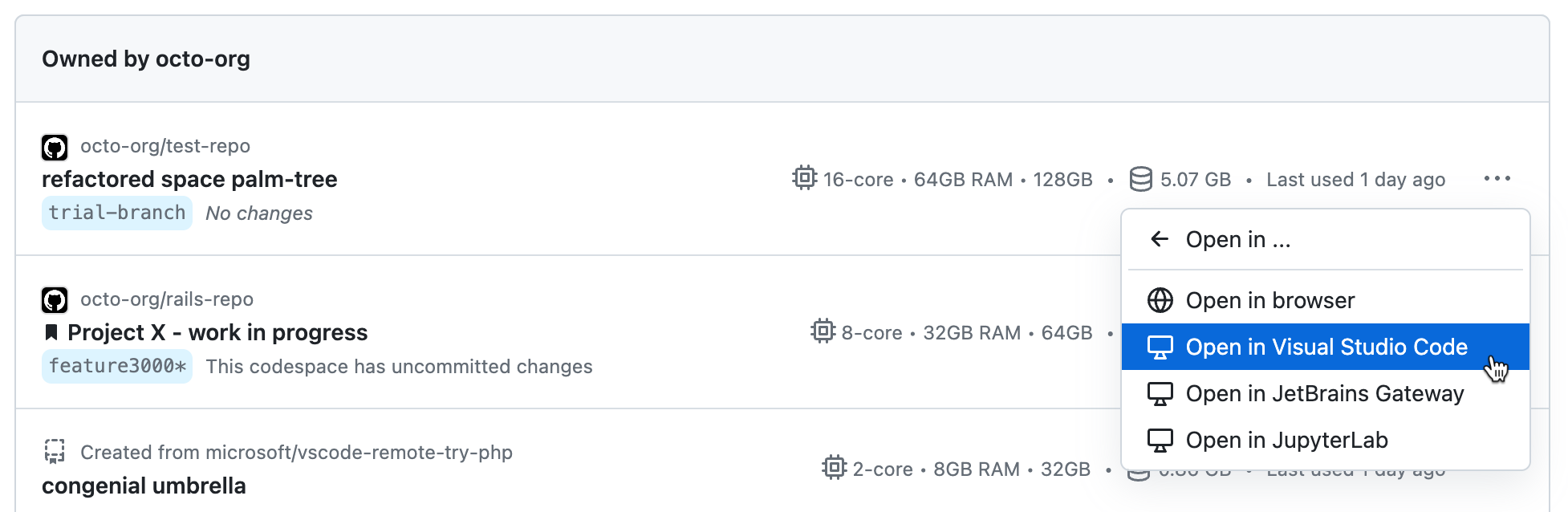Screen dimensions: 1568x512
Task: Click the bookmark icon next to Project X
Action: 51,332
